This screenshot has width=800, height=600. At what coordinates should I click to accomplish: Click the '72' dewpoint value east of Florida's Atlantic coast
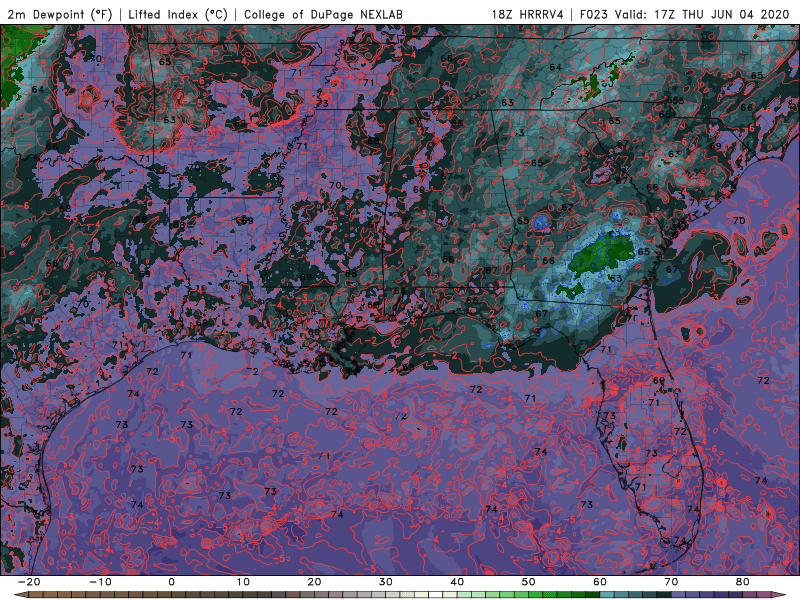pos(763,381)
